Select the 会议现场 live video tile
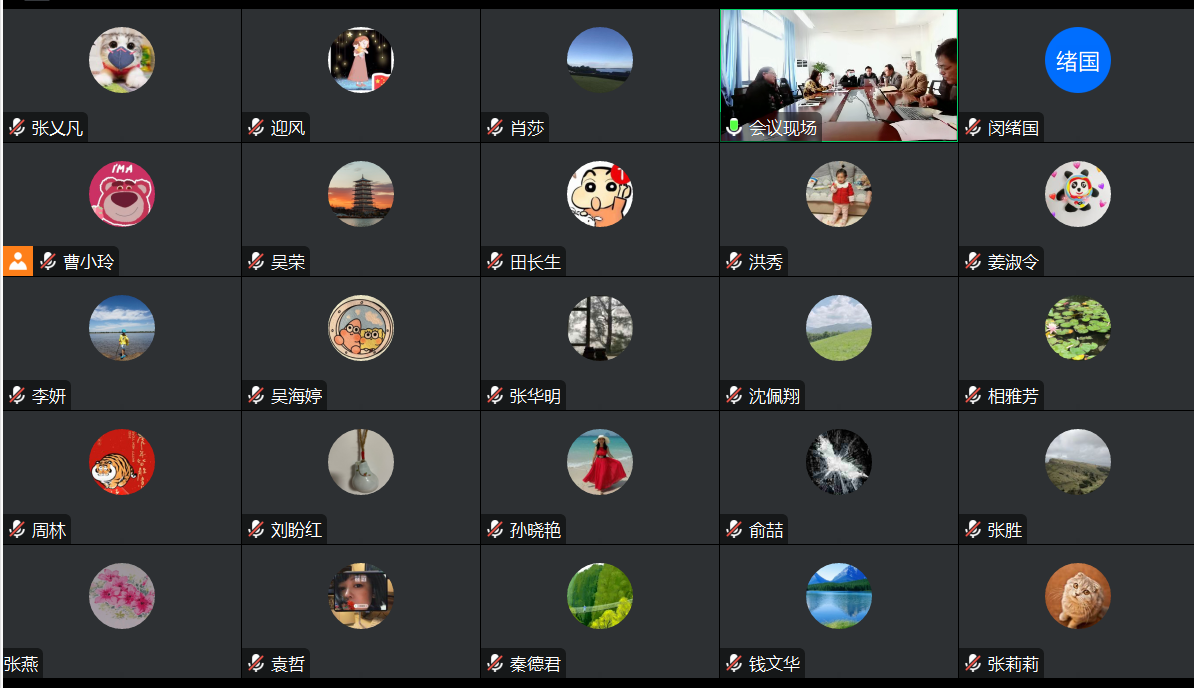The image size is (1194, 688). click(839, 75)
